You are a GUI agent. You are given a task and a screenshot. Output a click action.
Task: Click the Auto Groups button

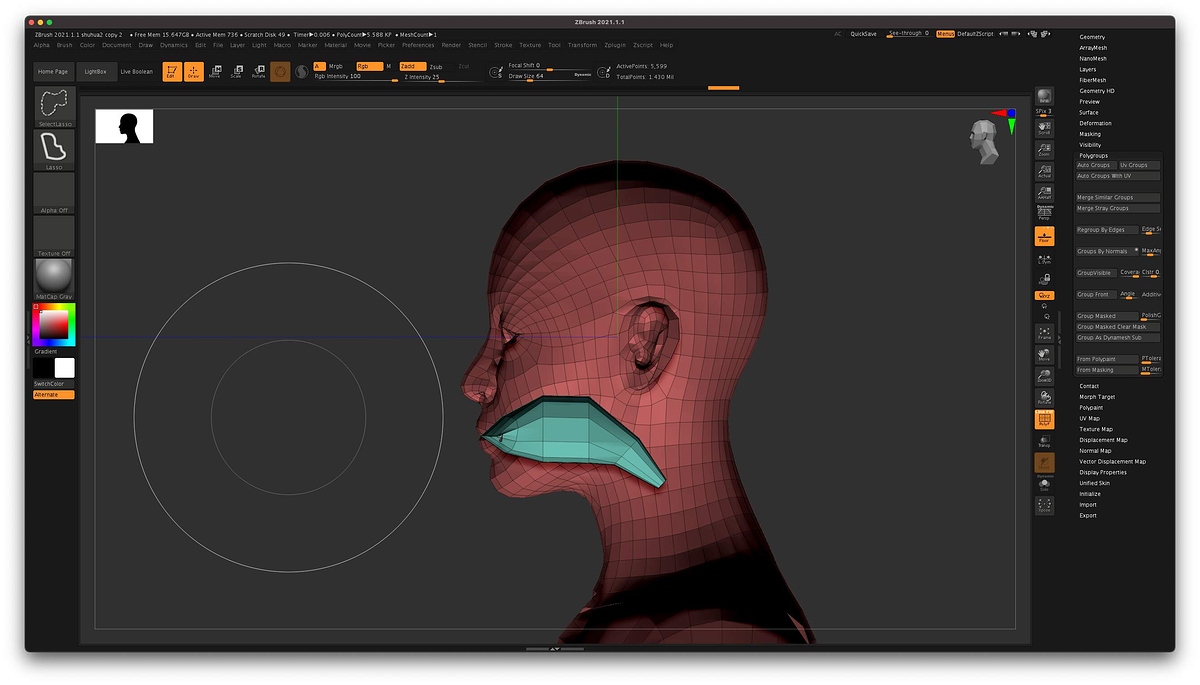coord(1094,165)
